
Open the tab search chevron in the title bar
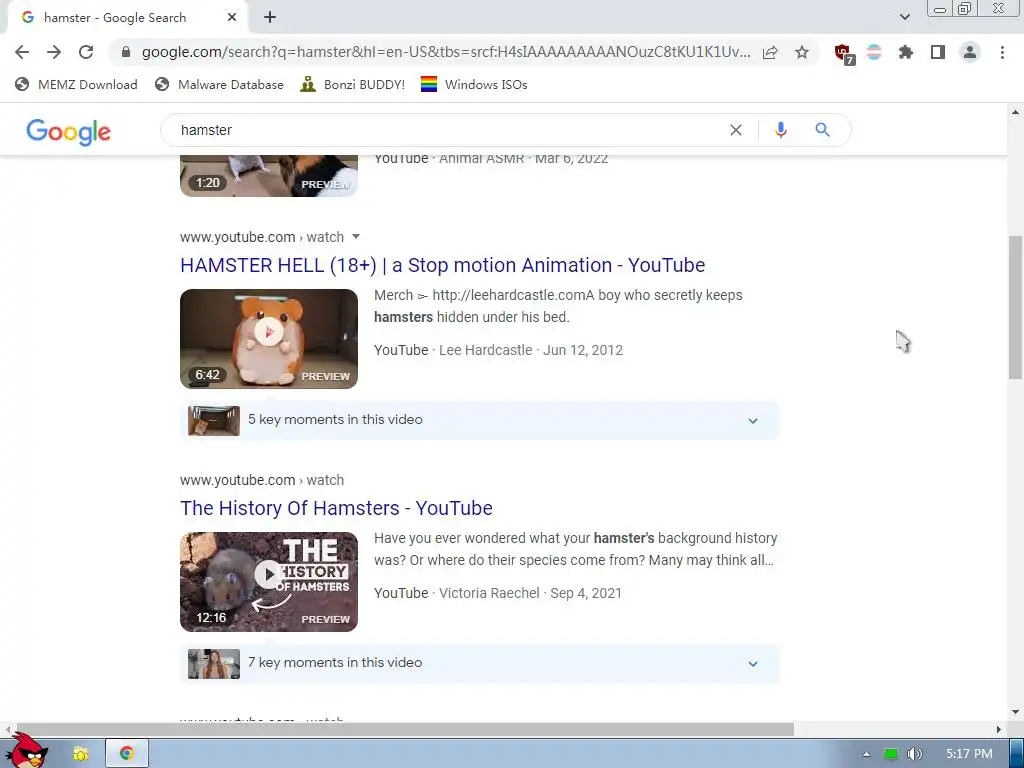(904, 17)
